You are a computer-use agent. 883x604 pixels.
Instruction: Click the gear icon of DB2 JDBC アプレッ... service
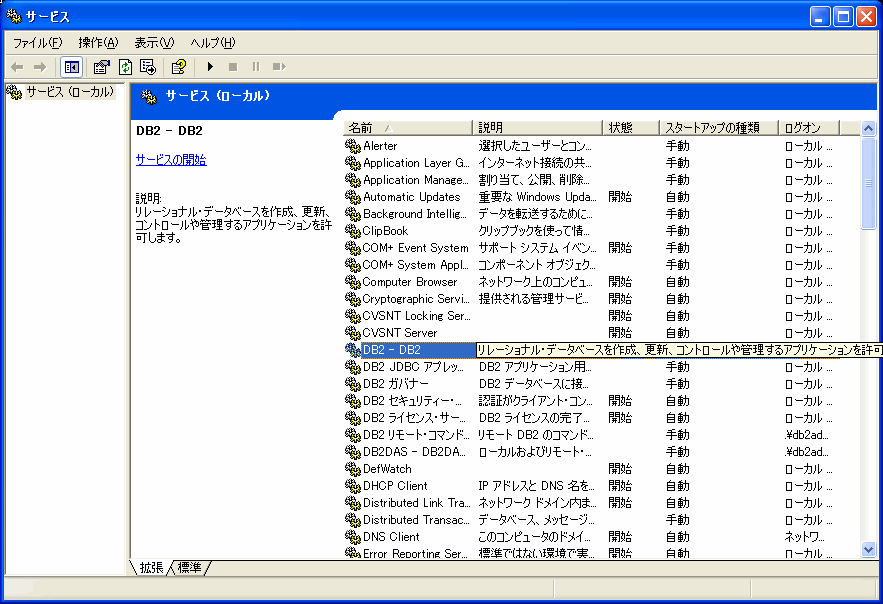(x=353, y=367)
